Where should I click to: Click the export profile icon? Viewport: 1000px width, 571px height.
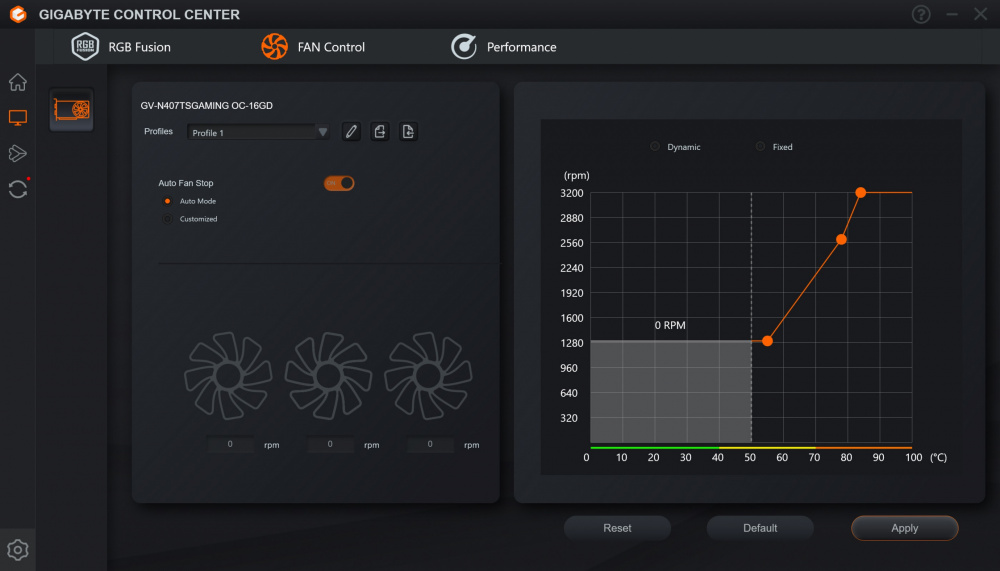tap(379, 131)
